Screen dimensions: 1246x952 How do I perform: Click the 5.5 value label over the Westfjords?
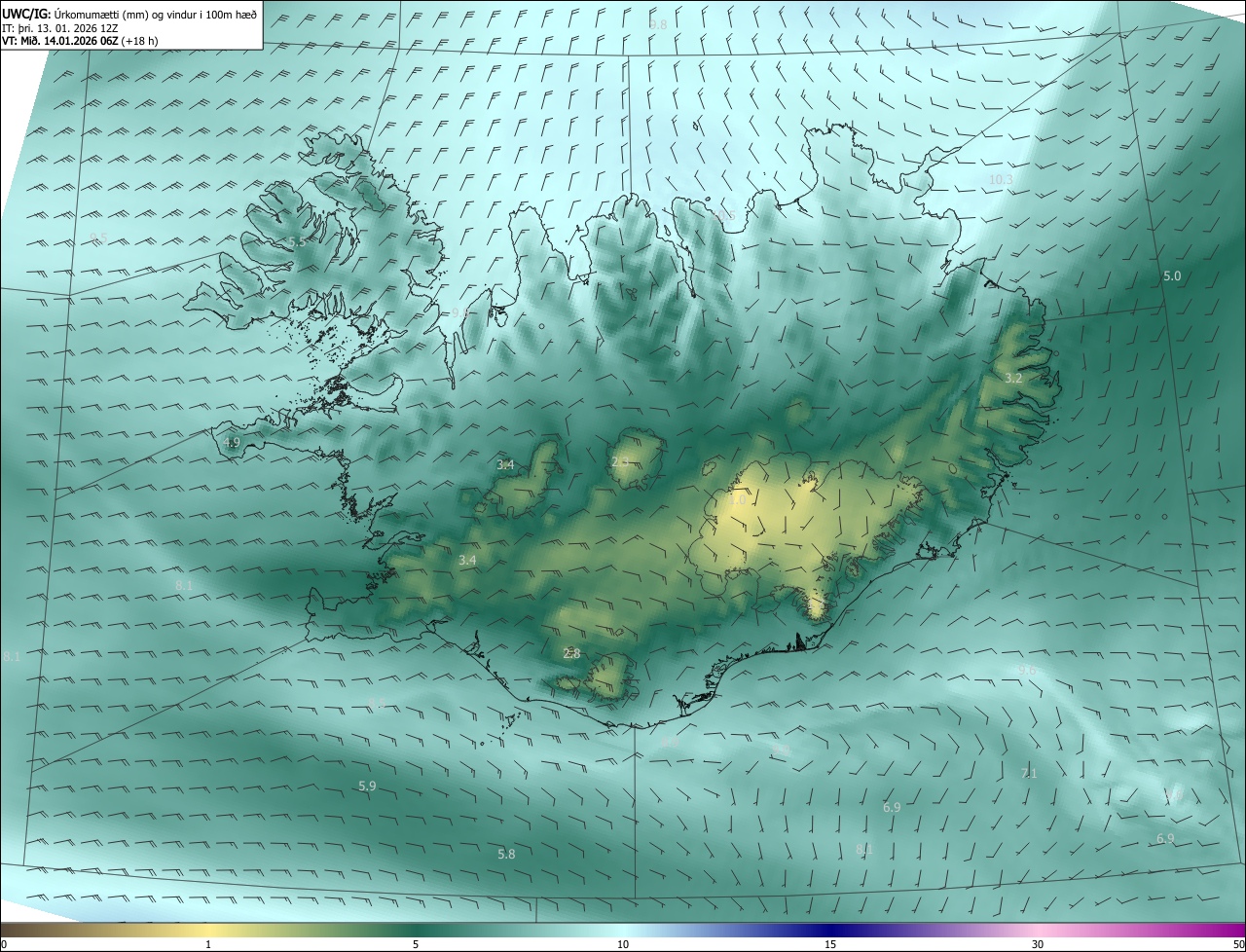click(x=297, y=241)
